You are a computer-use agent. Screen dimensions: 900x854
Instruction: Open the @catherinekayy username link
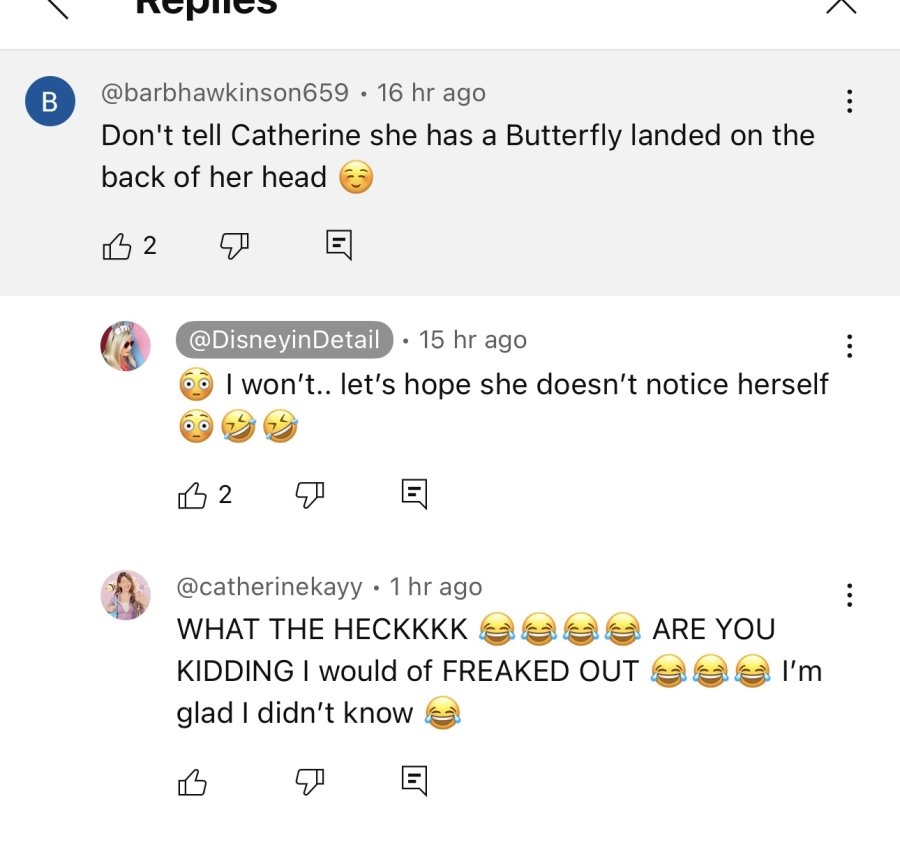[269, 587]
